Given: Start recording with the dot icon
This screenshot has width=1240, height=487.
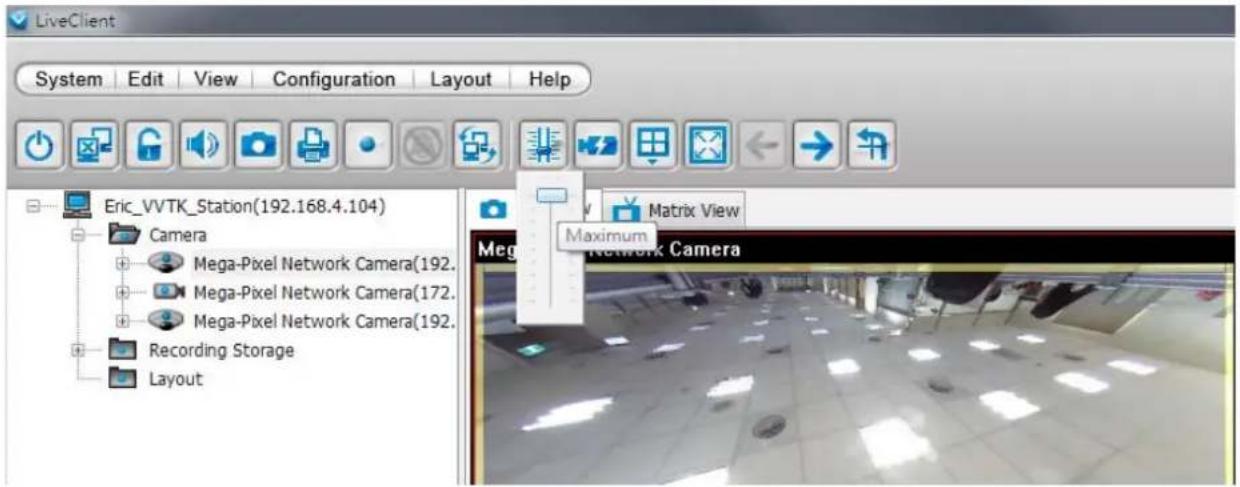Looking at the screenshot, I should point(368,147).
